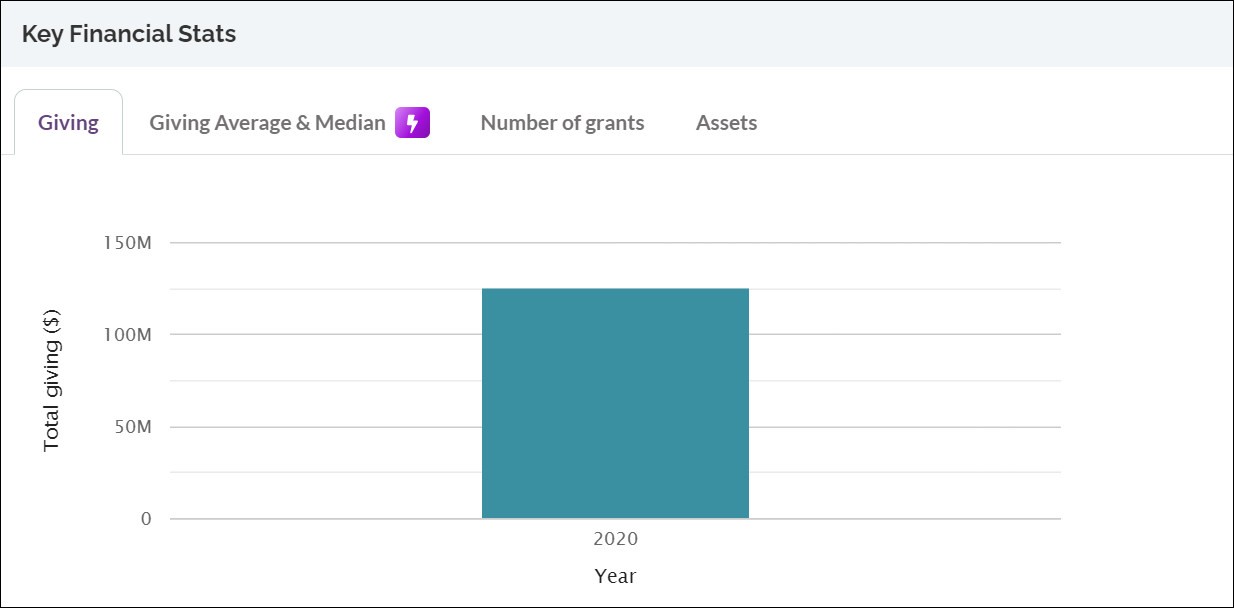Viewport: 1234px width, 608px height.
Task: Click the Key Financial Stats heading
Action: point(129,33)
